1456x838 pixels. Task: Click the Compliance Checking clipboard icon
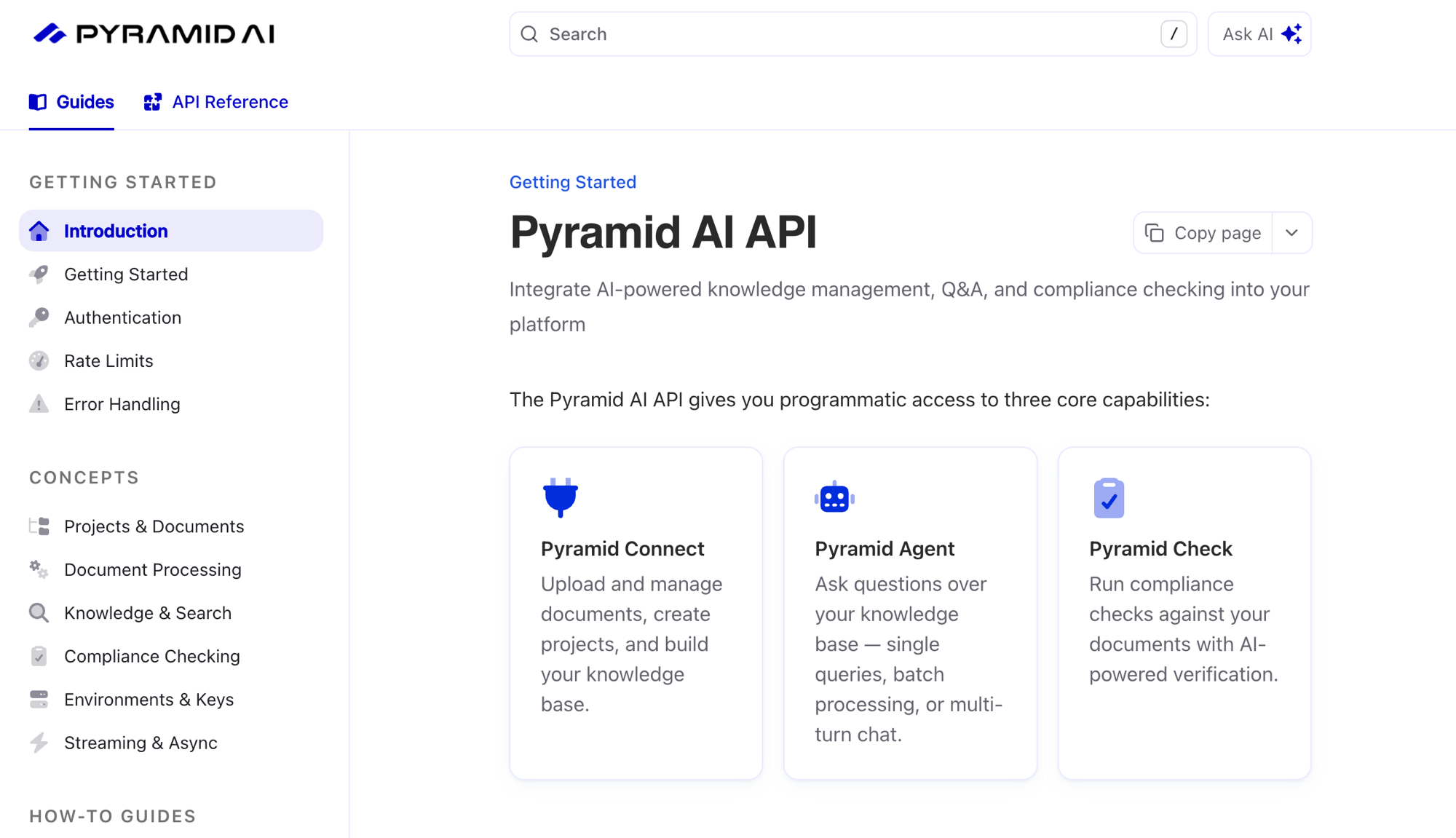(39, 656)
